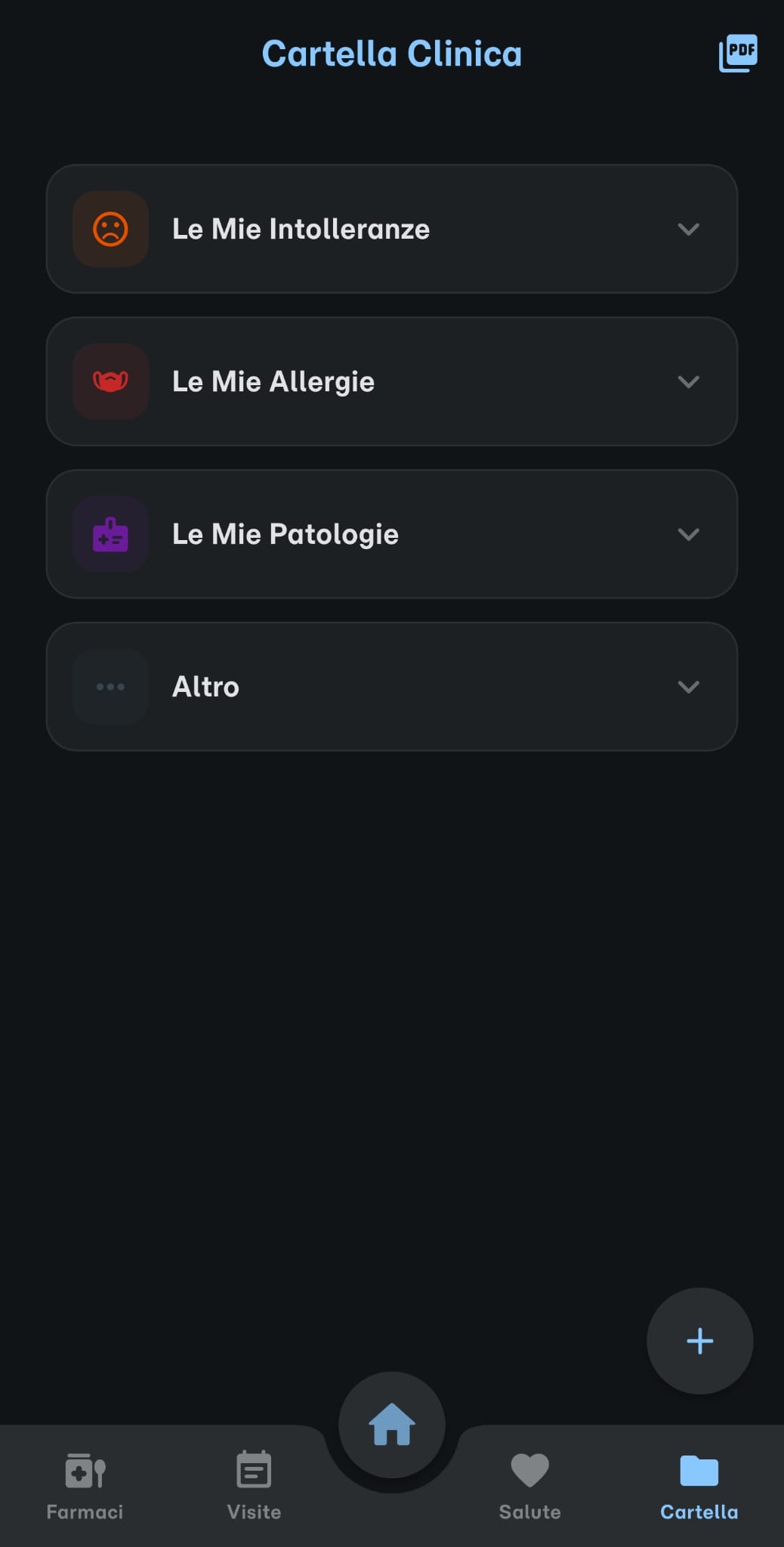Export clinical record via PDF icon
Screen dimensions: 784x1547
pos(738,53)
